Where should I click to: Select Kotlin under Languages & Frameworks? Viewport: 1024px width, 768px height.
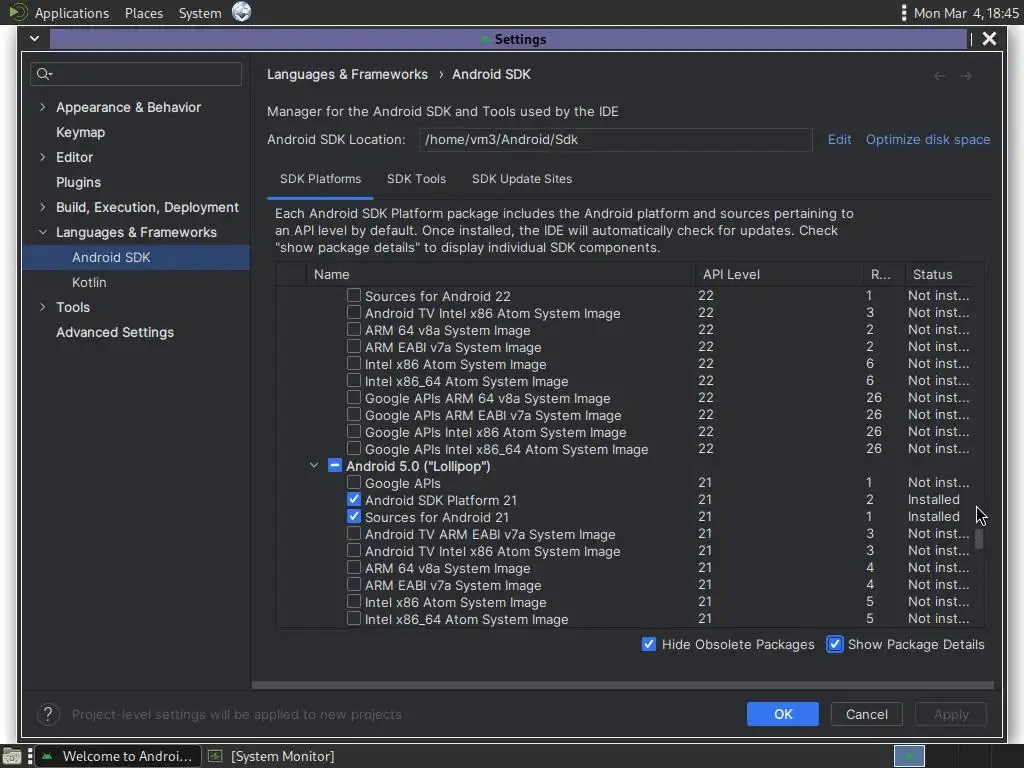pos(89,282)
